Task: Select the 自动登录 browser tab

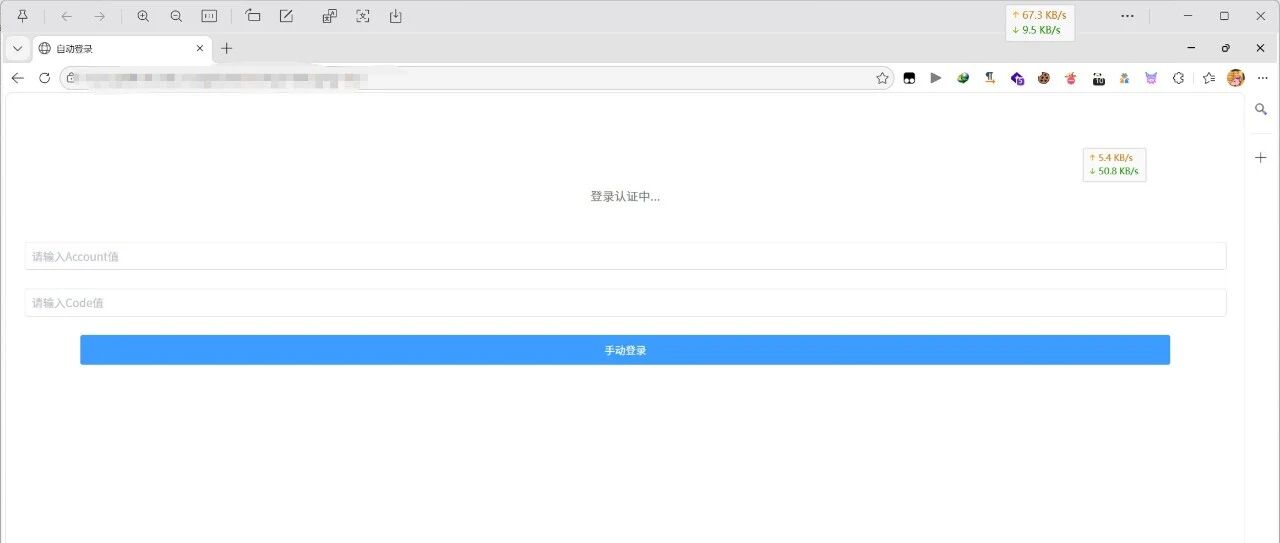Action: [x=121, y=48]
